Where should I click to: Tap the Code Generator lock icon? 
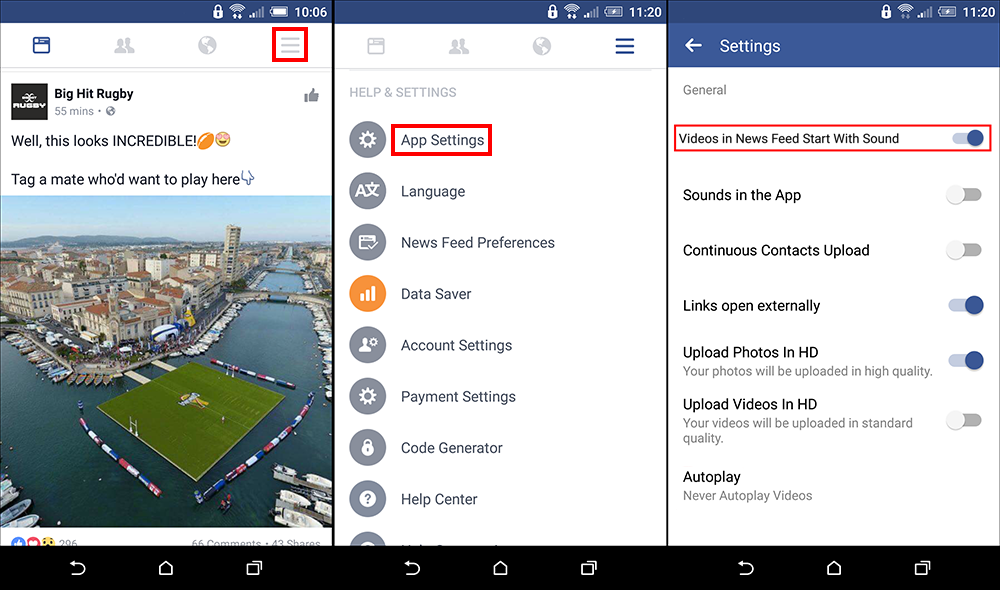pos(367,448)
